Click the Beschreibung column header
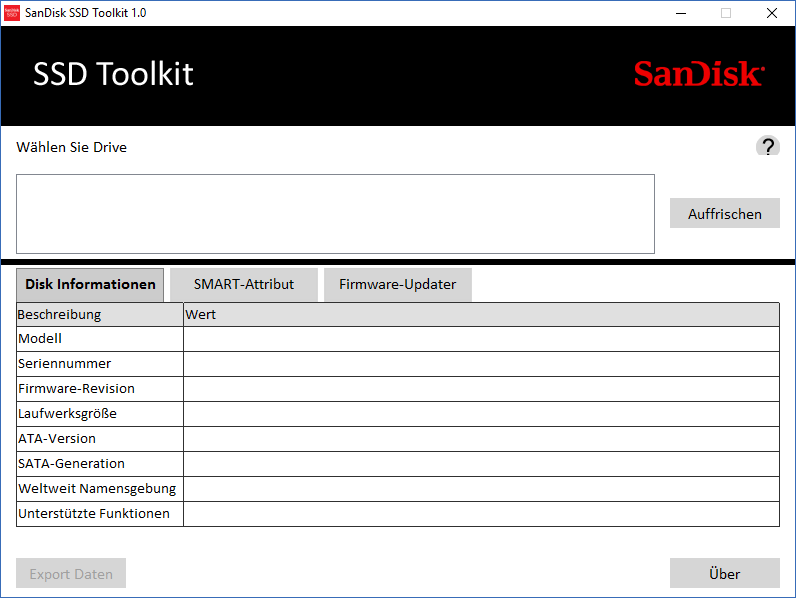 pyautogui.click(x=100, y=314)
